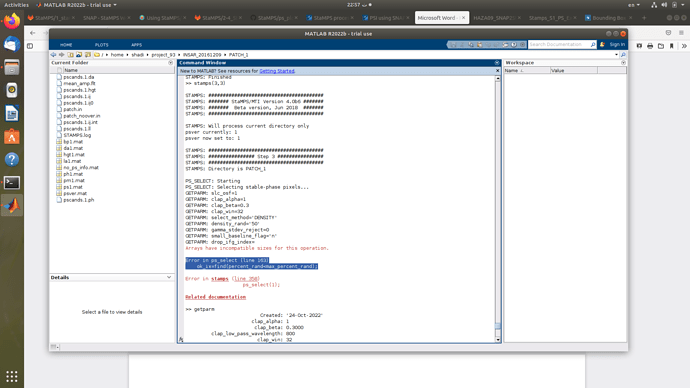Open Activities overview

tap(16, 5)
